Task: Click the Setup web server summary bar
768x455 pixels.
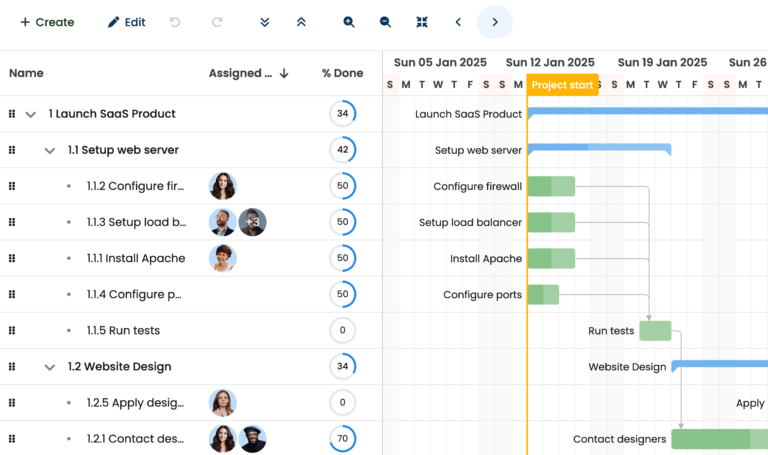Action: point(600,149)
